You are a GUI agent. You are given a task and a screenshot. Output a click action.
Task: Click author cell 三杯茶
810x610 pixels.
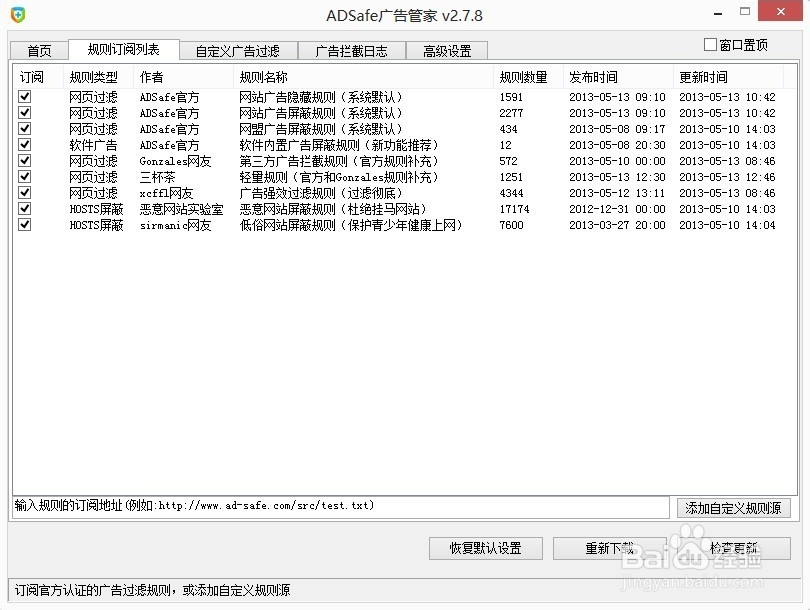point(158,177)
